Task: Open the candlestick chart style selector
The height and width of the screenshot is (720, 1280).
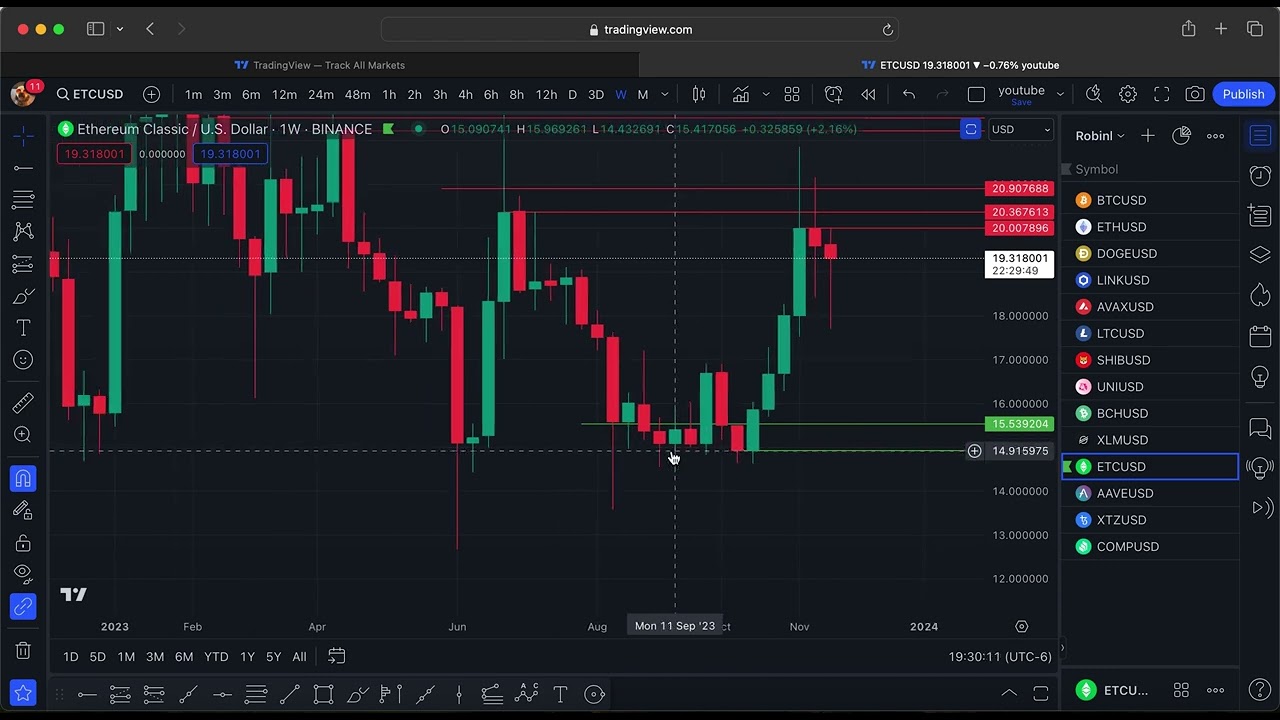Action: [x=699, y=94]
